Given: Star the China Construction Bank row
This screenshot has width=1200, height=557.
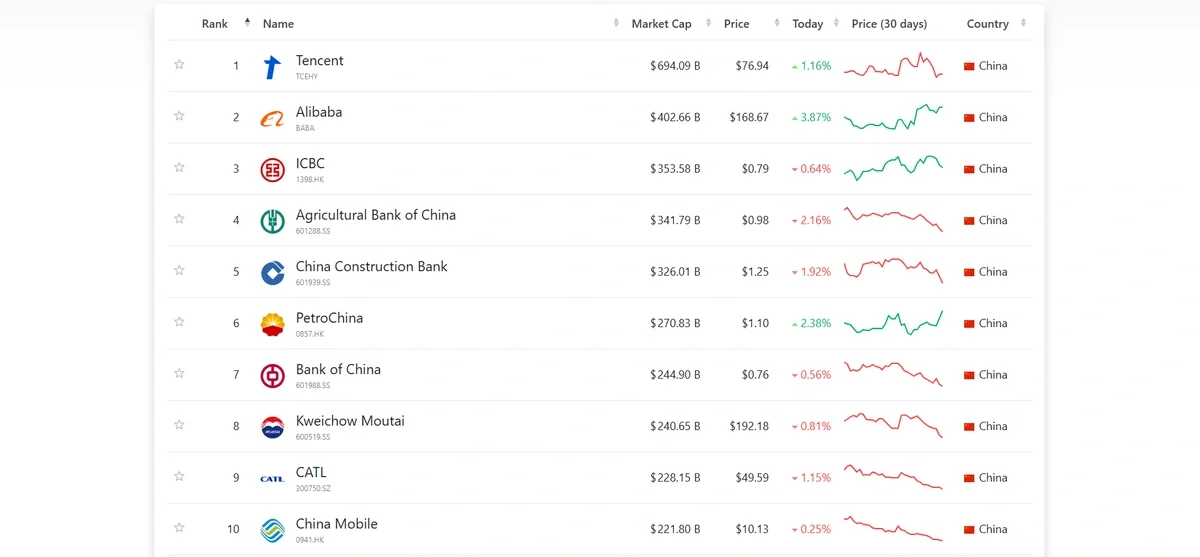Looking at the screenshot, I should [x=179, y=271].
